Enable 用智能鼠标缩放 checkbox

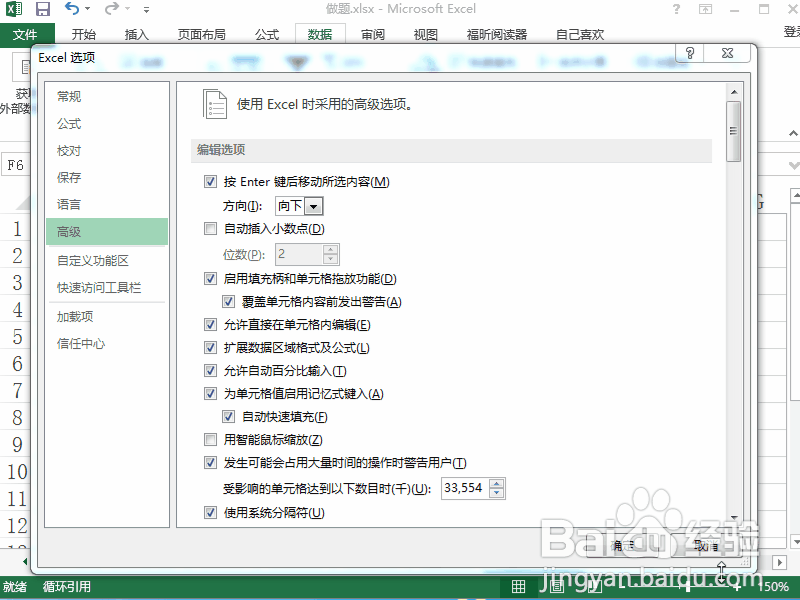(x=210, y=439)
